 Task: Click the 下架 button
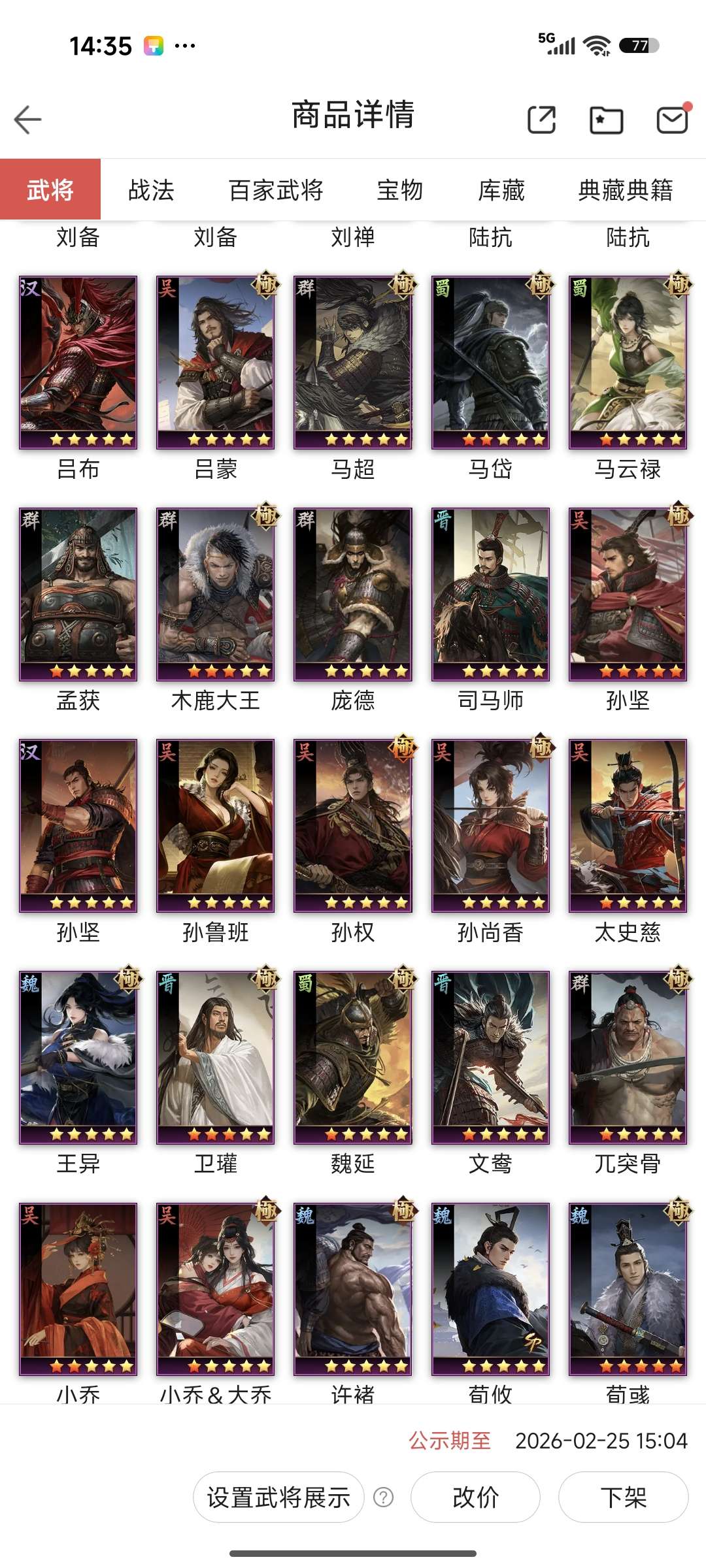(623, 1497)
